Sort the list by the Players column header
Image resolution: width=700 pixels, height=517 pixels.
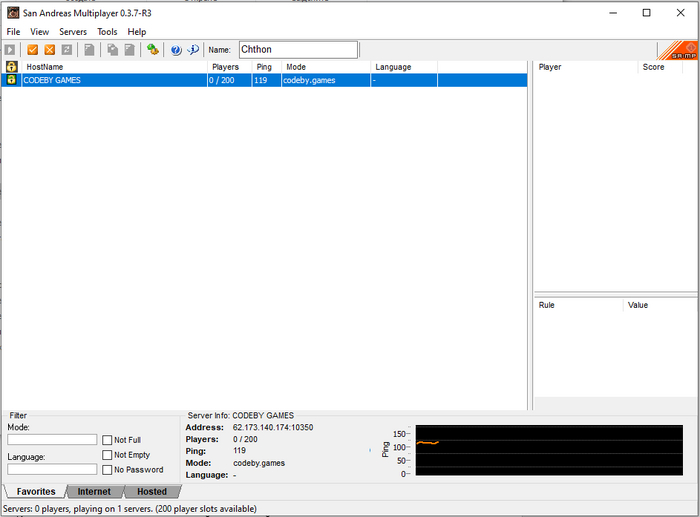click(x=226, y=67)
